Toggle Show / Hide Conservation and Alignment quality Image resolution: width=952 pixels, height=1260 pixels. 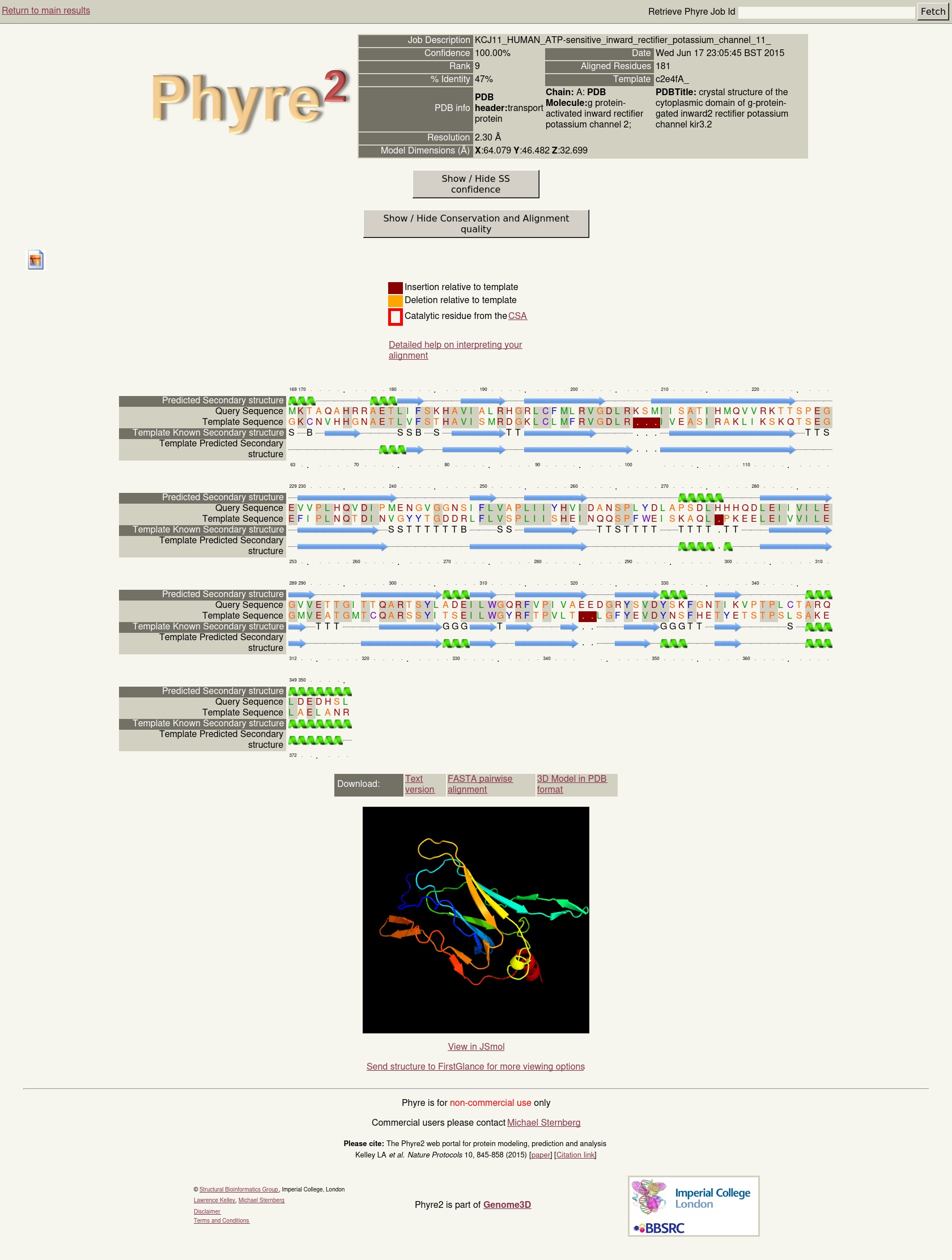click(475, 224)
